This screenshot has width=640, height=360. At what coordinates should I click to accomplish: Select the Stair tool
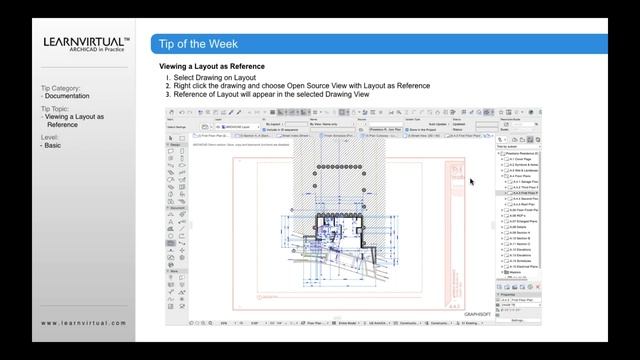click(x=171, y=172)
